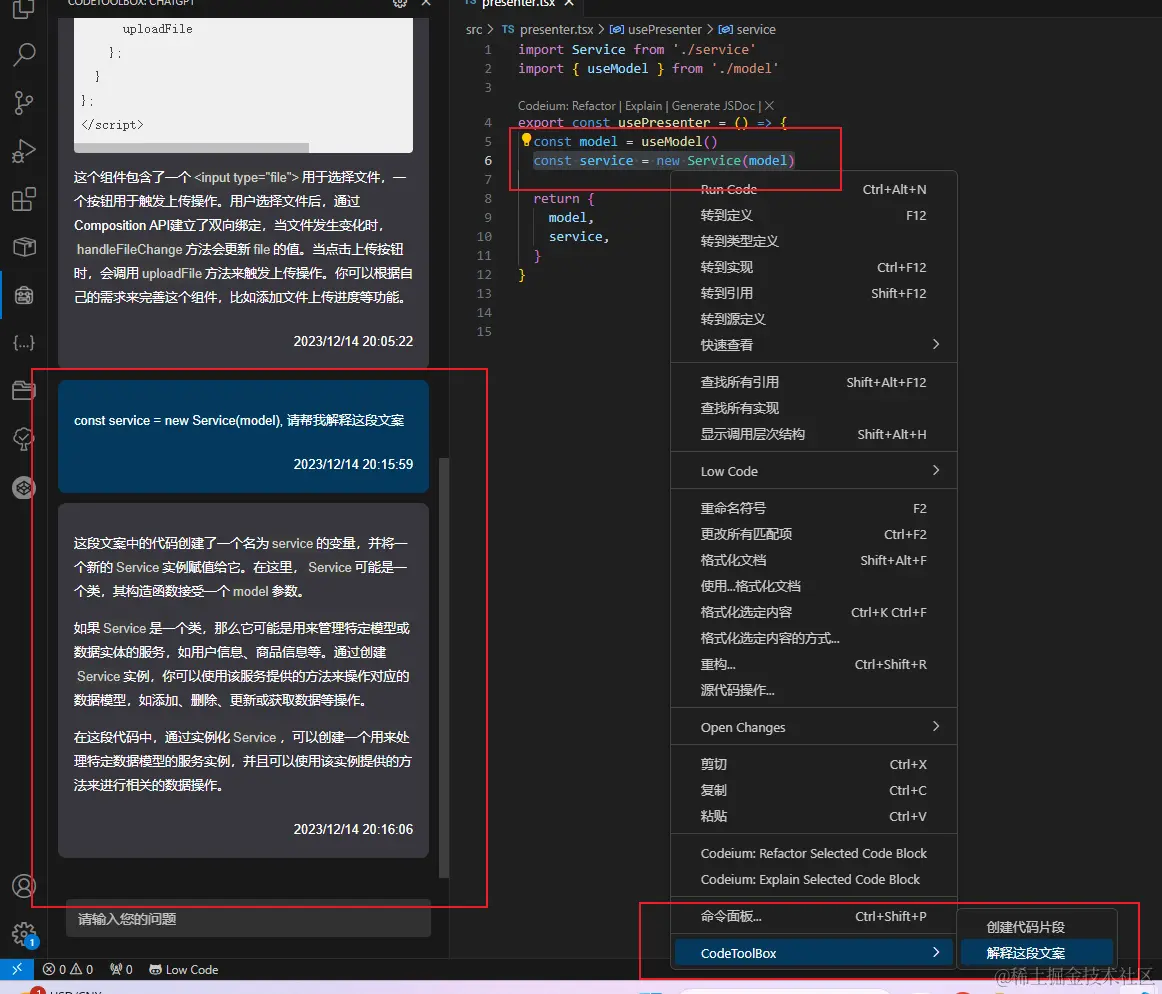The width and height of the screenshot is (1162, 994).
Task: Close the CodeToolBox ChatGPT panel
Action: click(426, 3)
